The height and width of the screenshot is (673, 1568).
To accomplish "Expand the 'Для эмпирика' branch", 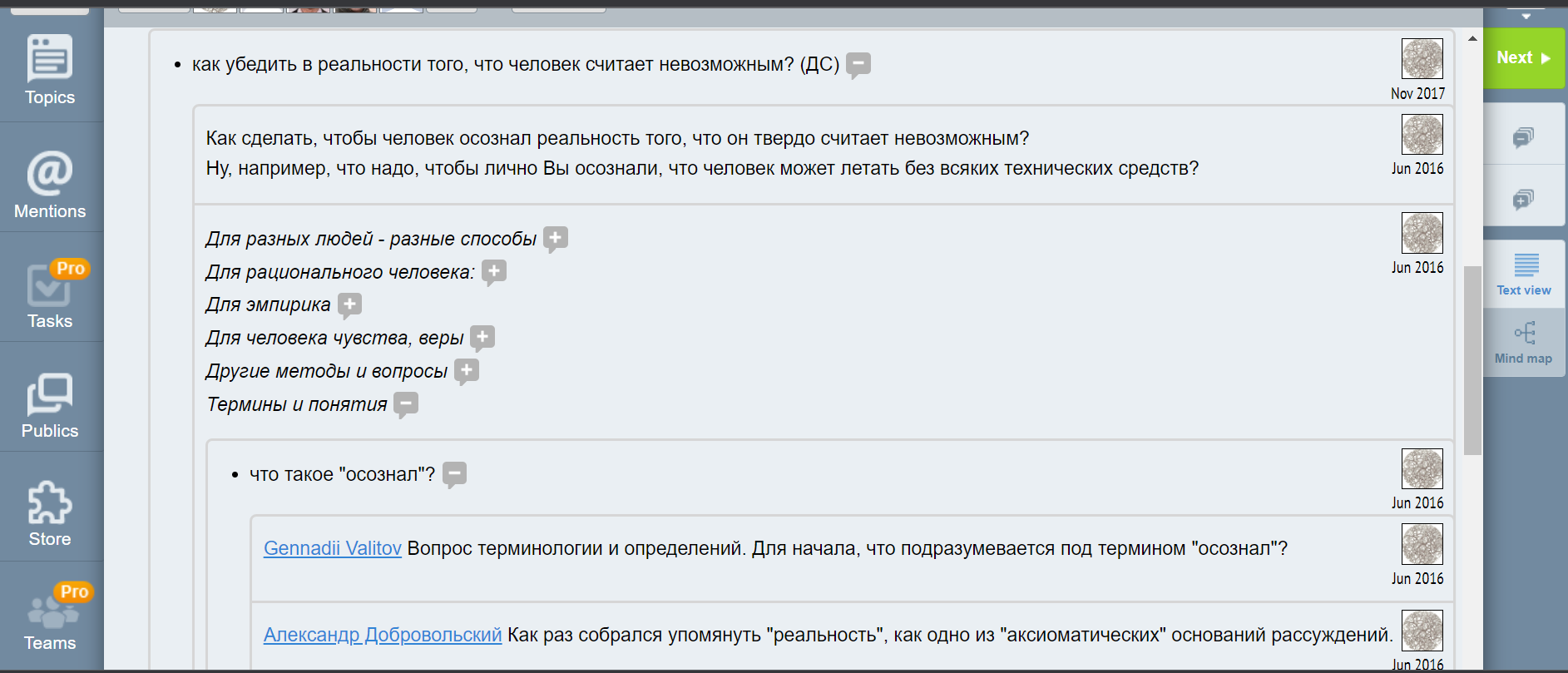I will (x=349, y=304).
